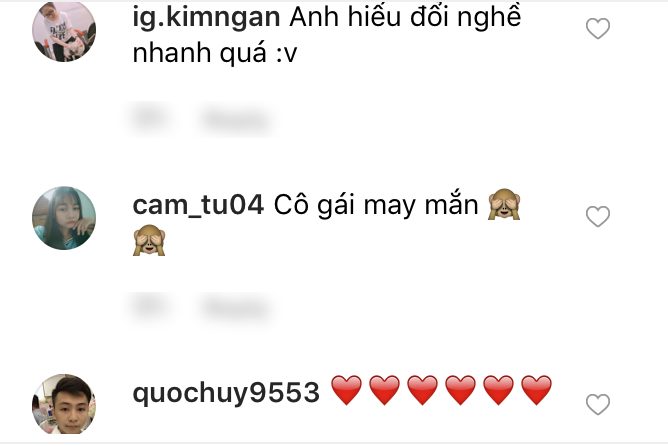
Task: Click first red heart emoji by quochuy9553
Action: (346, 390)
